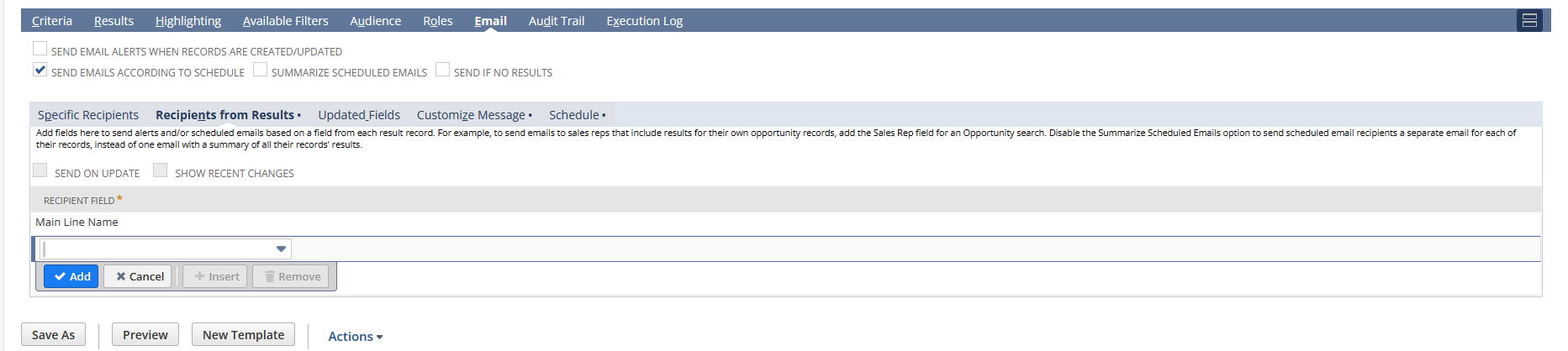This screenshot has height=351, width=1568.
Task: Click the Cancel button with X icon
Action: pos(138,276)
